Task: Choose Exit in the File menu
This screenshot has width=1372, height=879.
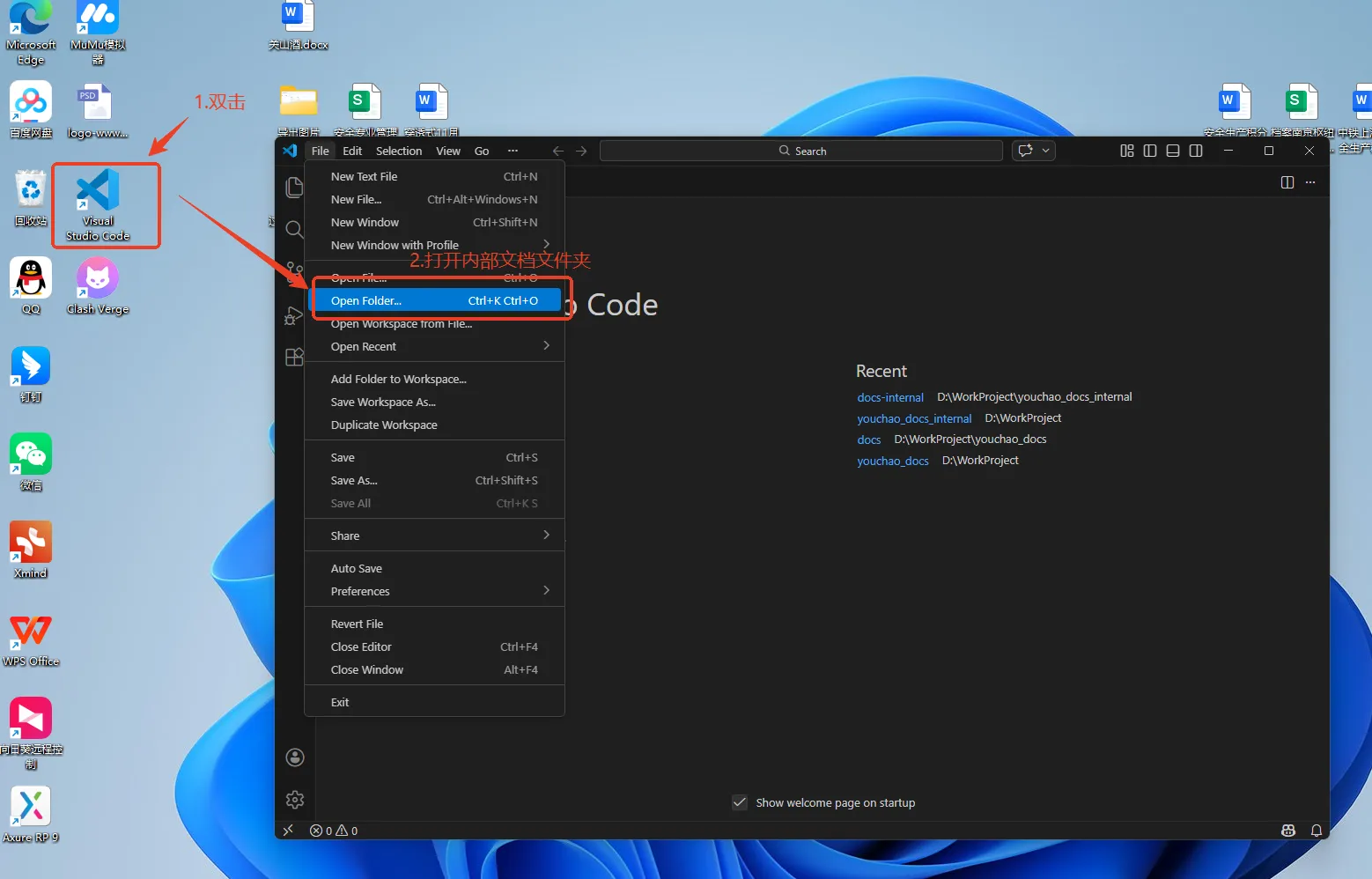Action: click(x=434, y=702)
